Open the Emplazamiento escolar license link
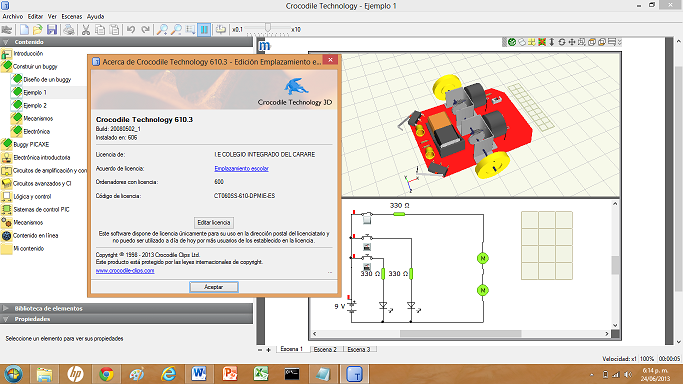683x384 pixels. [x=241, y=168]
